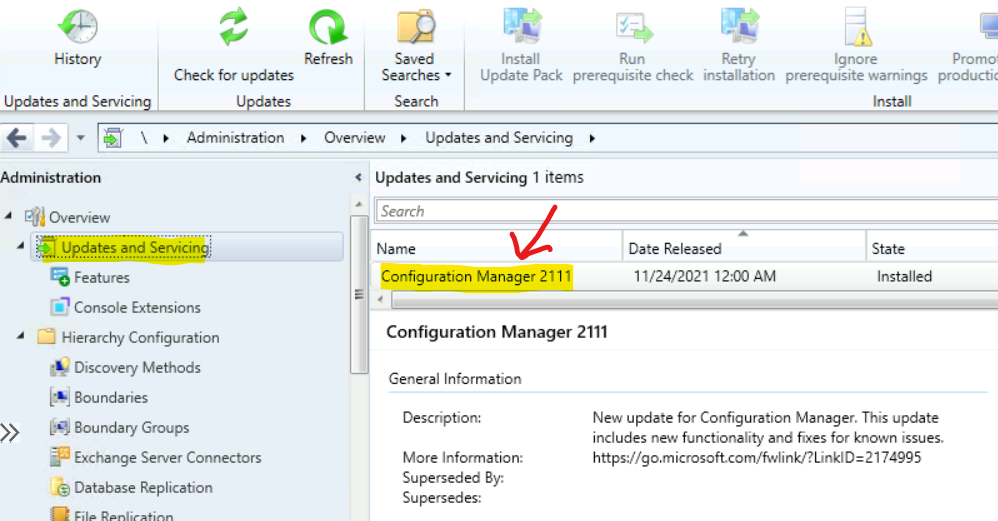Open Saved Searches in ribbon
The height and width of the screenshot is (521, 998).
(x=416, y=45)
